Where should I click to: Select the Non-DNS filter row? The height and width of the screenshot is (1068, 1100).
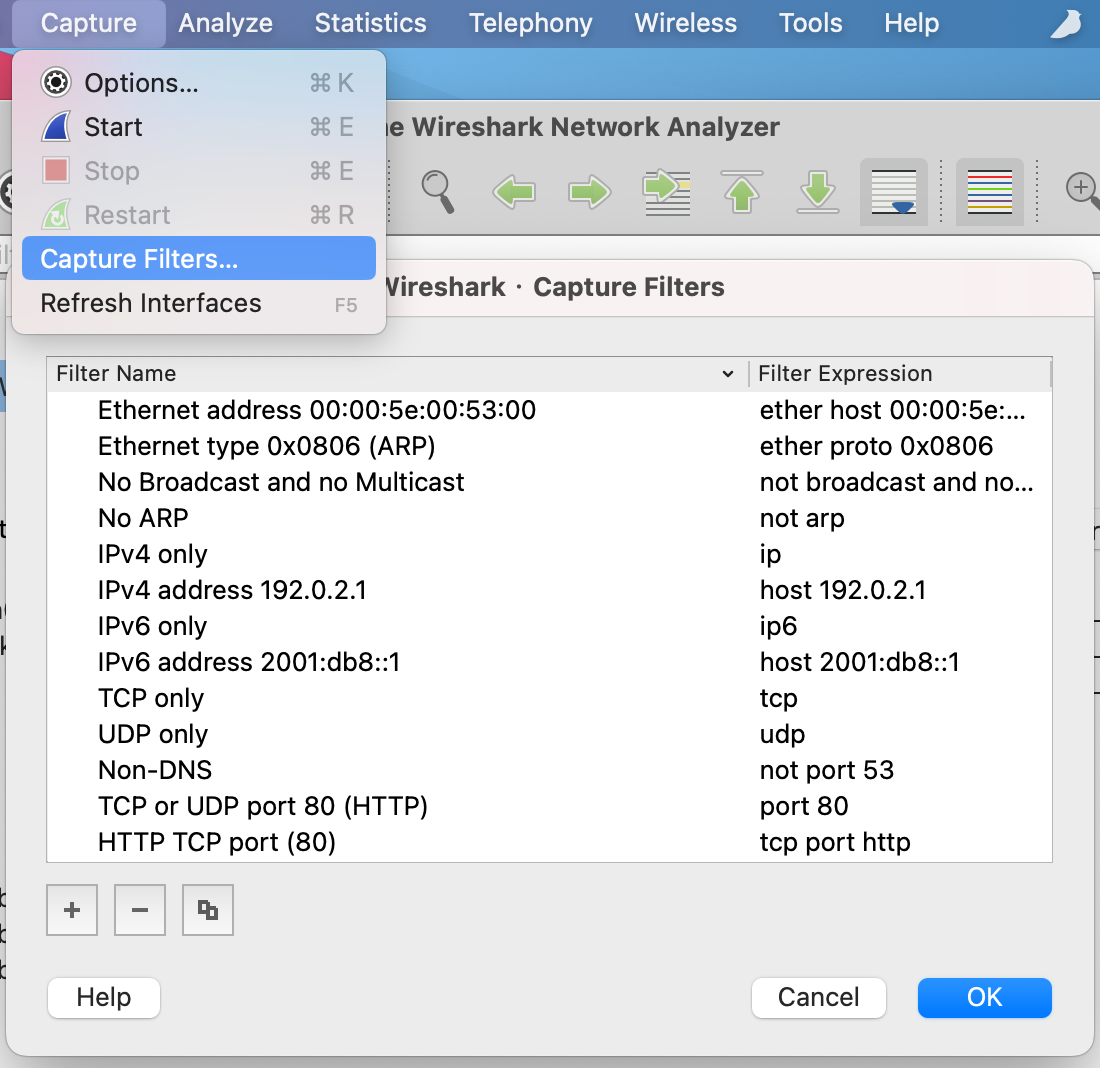pos(154,770)
